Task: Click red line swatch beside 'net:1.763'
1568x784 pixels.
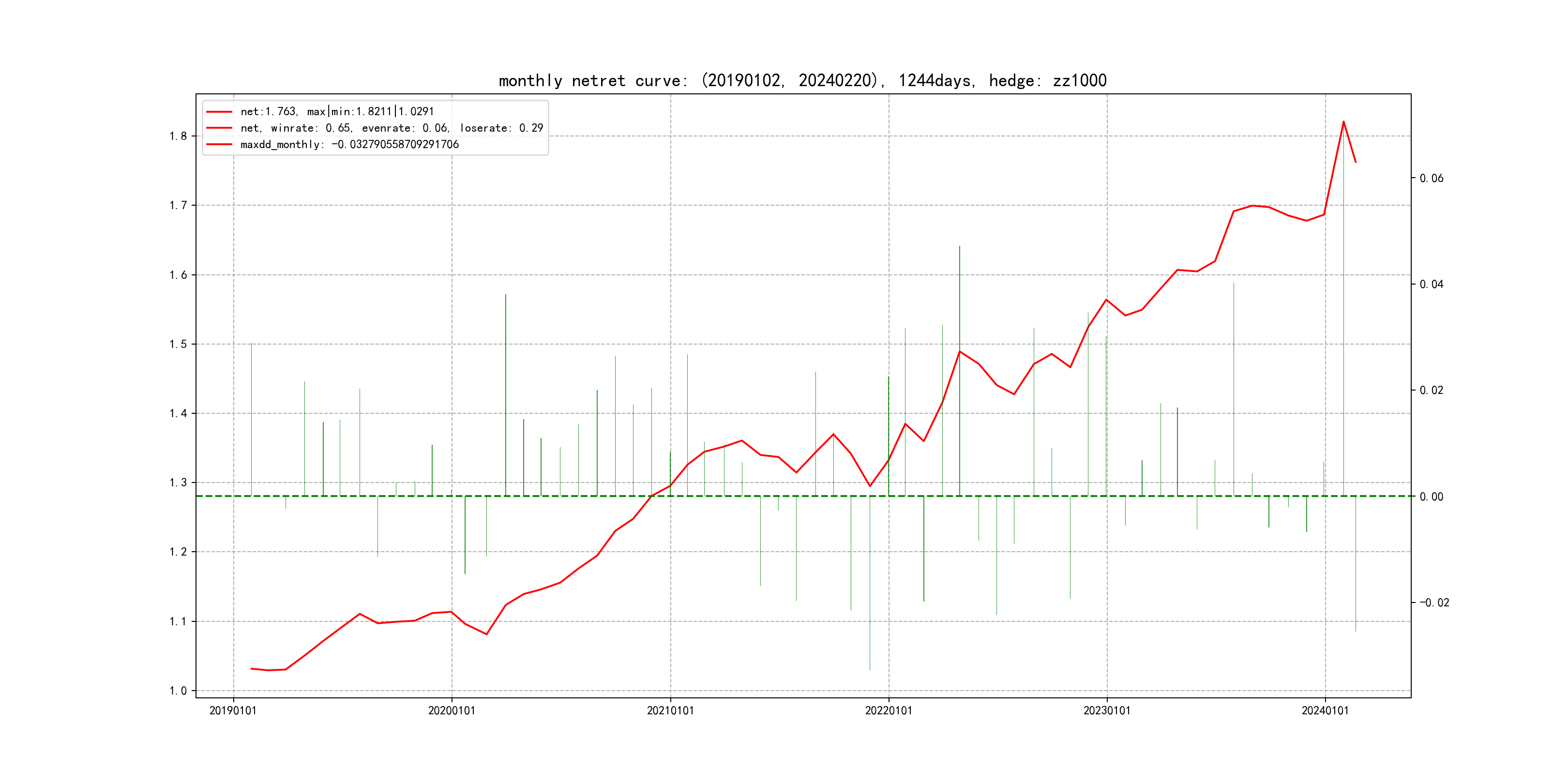Action: click(219, 111)
